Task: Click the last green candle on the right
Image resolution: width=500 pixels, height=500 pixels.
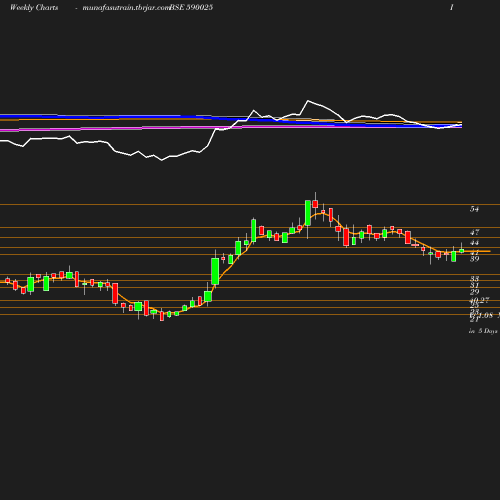Action: pyautogui.click(x=462, y=251)
